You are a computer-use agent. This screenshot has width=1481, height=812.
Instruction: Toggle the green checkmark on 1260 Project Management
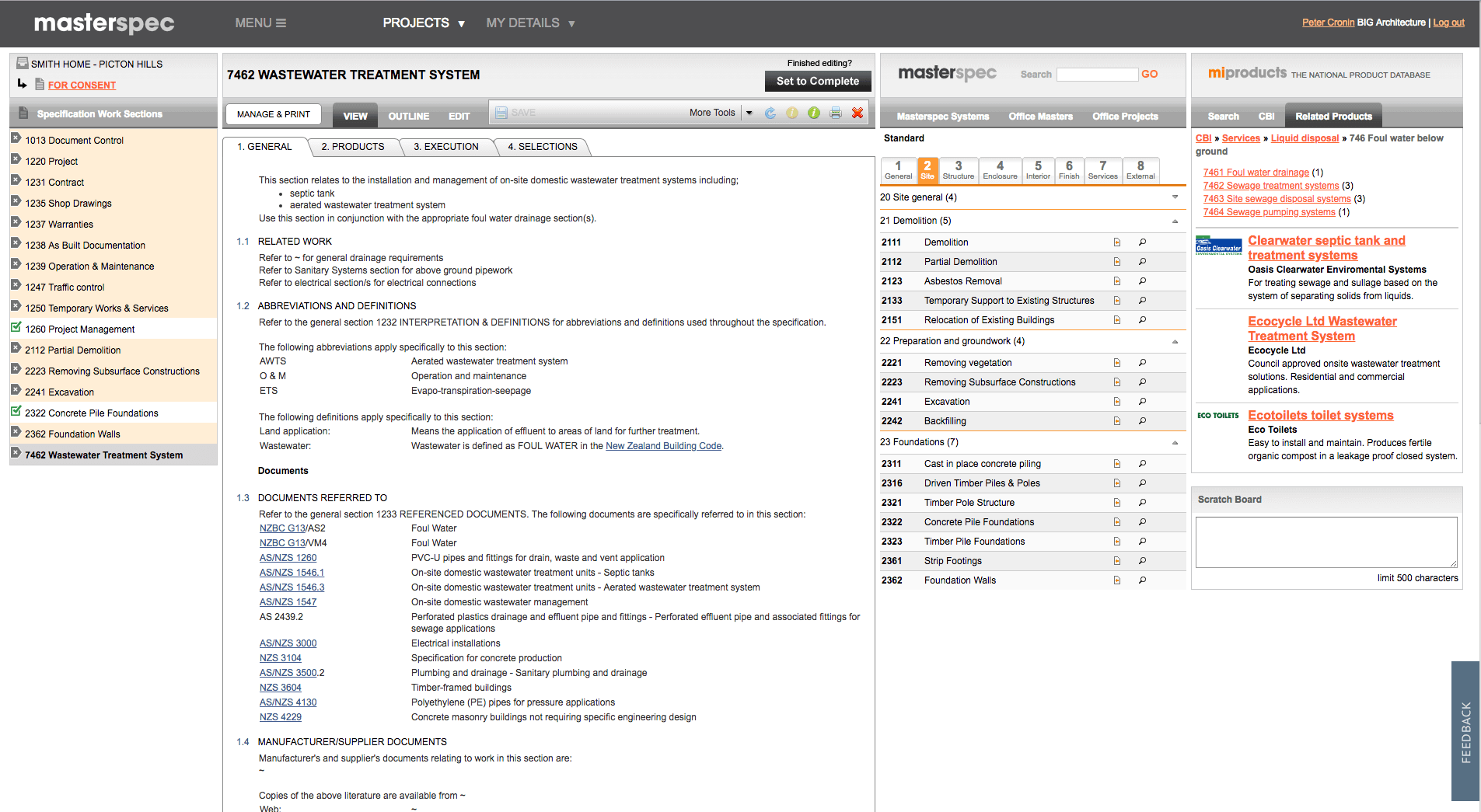(x=16, y=329)
